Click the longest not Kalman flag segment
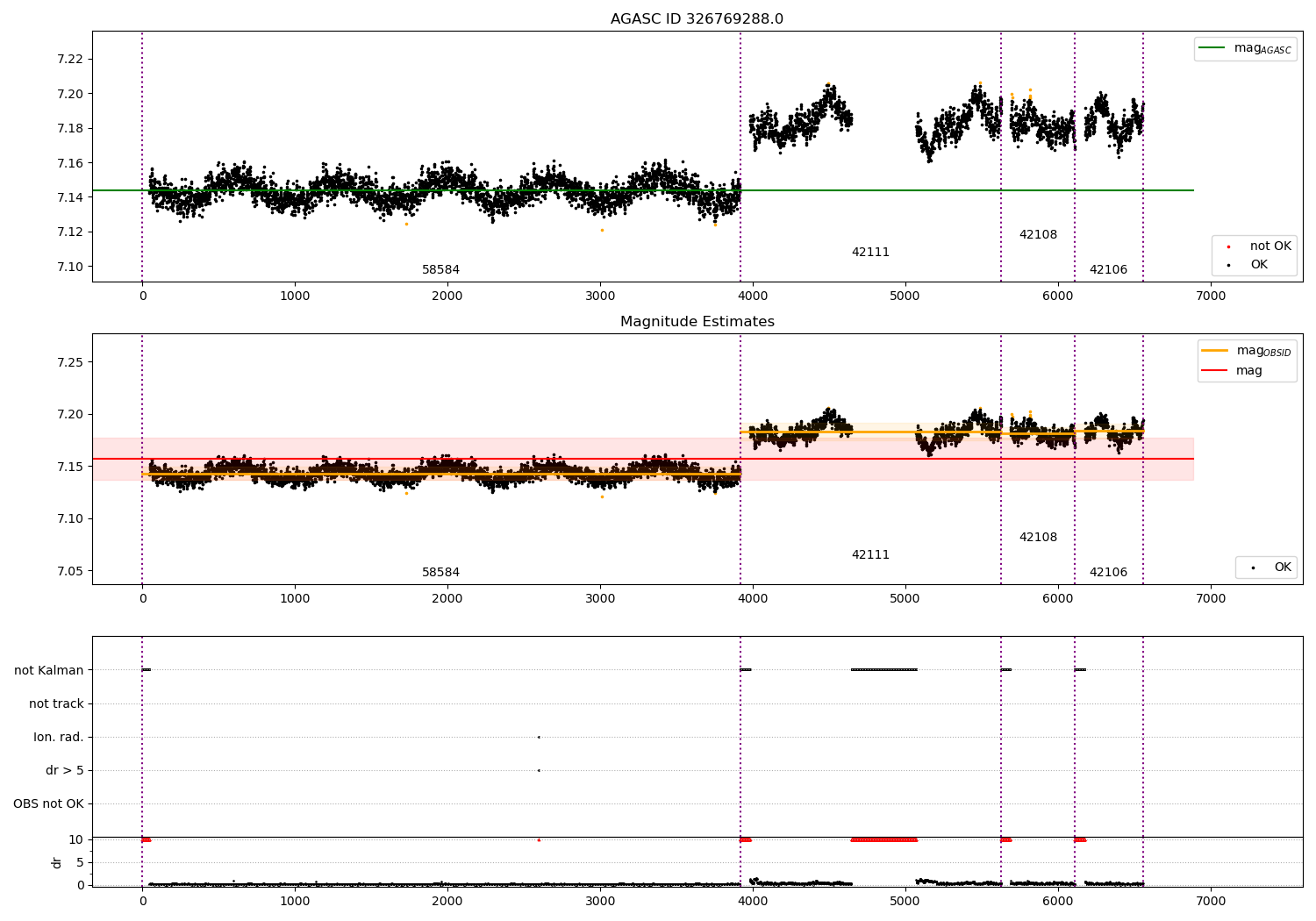The image size is (1316, 921). [x=884, y=670]
